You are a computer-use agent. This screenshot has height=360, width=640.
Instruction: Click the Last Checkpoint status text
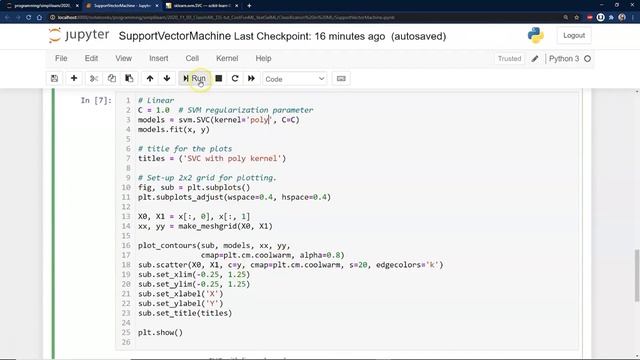pos(309,36)
